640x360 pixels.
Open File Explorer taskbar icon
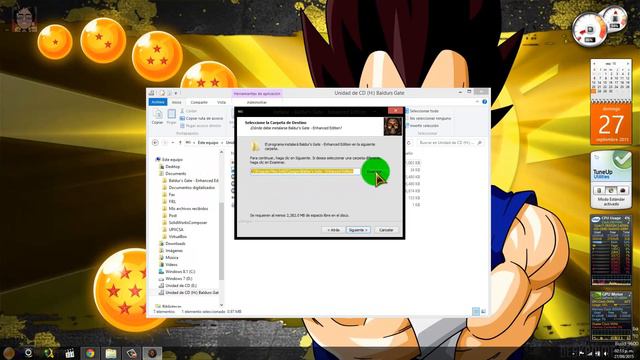coord(111,353)
